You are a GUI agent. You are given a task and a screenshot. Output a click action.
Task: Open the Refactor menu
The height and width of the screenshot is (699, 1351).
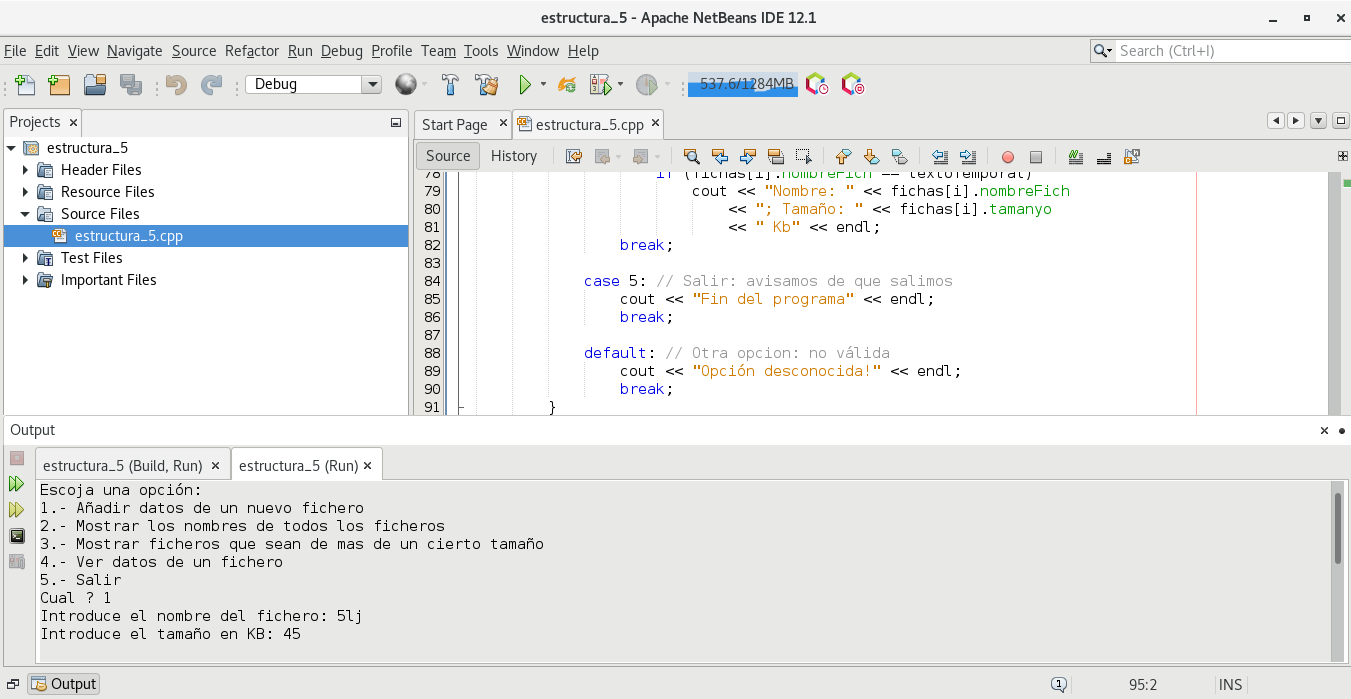(x=252, y=51)
